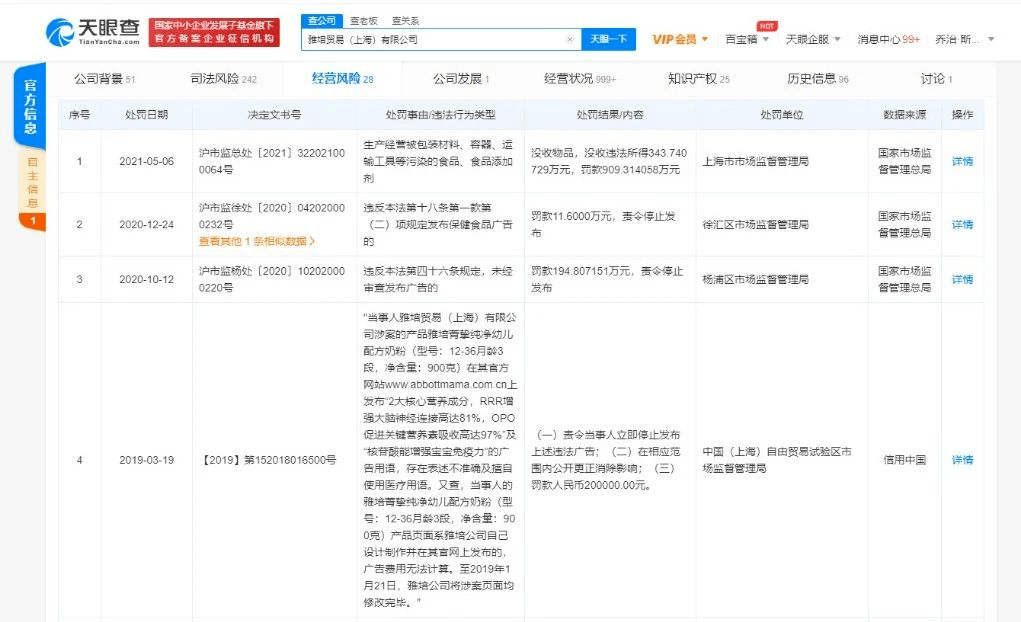Click document number 【2019】第152018016500号

pyautogui.click(x=268, y=460)
